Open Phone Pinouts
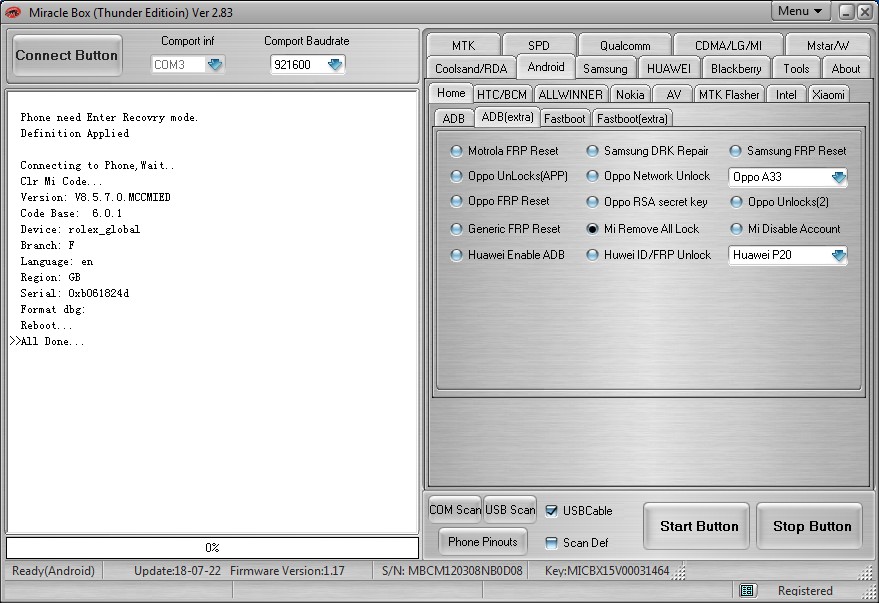 click(483, 541)
